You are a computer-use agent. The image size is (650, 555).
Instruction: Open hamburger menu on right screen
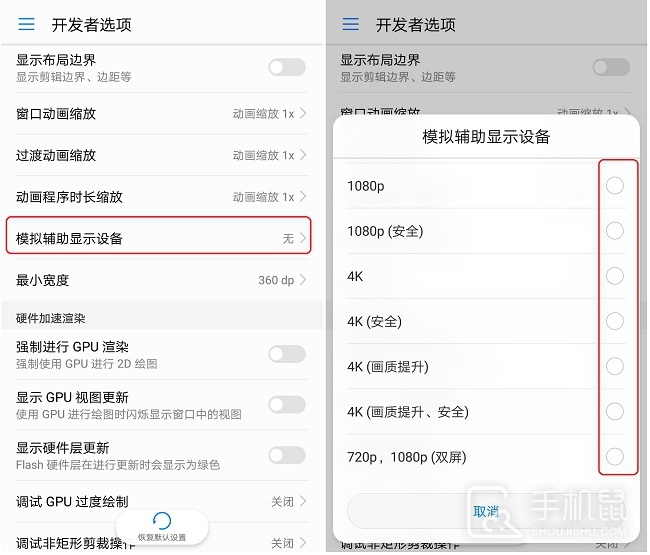point(351,24)
